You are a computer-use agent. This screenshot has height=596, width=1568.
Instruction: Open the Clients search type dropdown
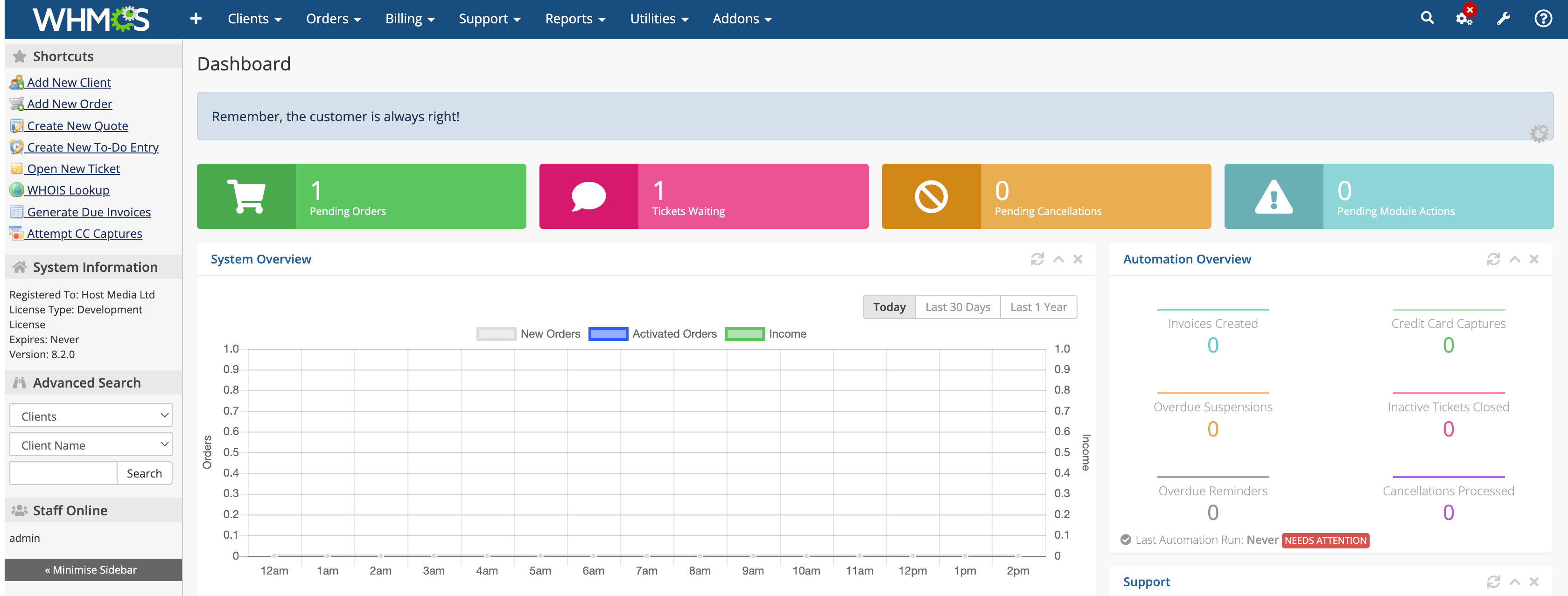[x=91, y=416]
